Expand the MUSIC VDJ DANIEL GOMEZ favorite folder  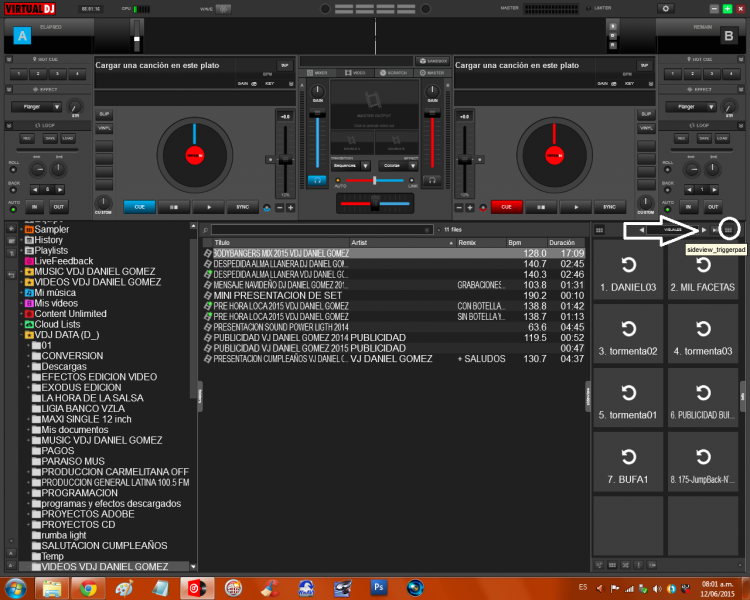coord(22,272)
